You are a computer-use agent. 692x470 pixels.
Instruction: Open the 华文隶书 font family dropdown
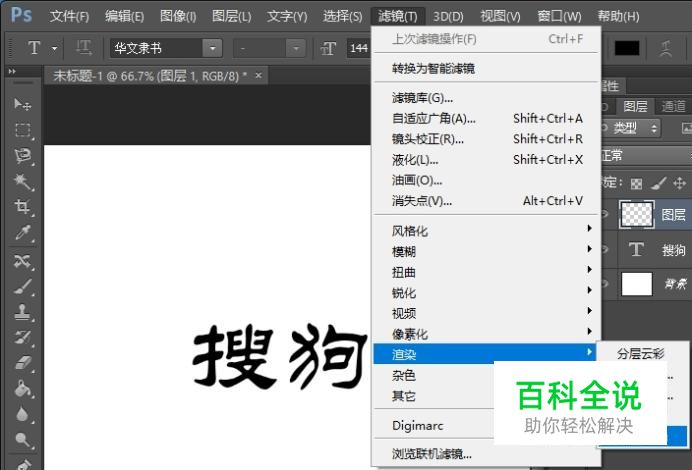[x=212, y=48]
